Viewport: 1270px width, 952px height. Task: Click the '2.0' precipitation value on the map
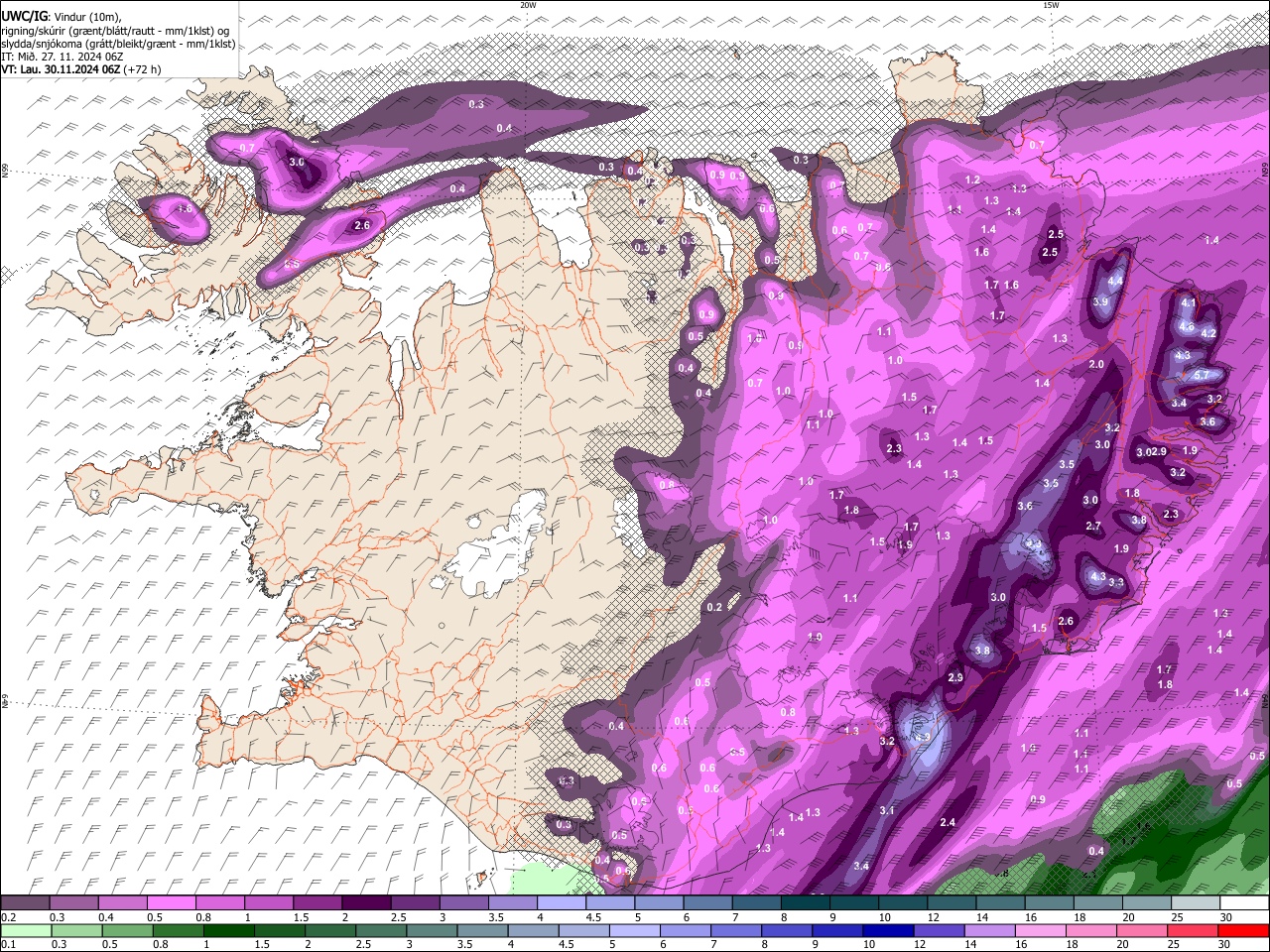[x=1096, y=365]
